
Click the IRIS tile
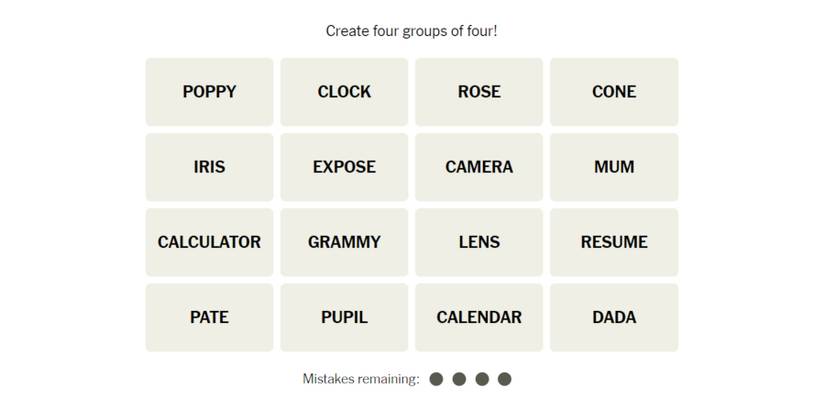(209, 167)
